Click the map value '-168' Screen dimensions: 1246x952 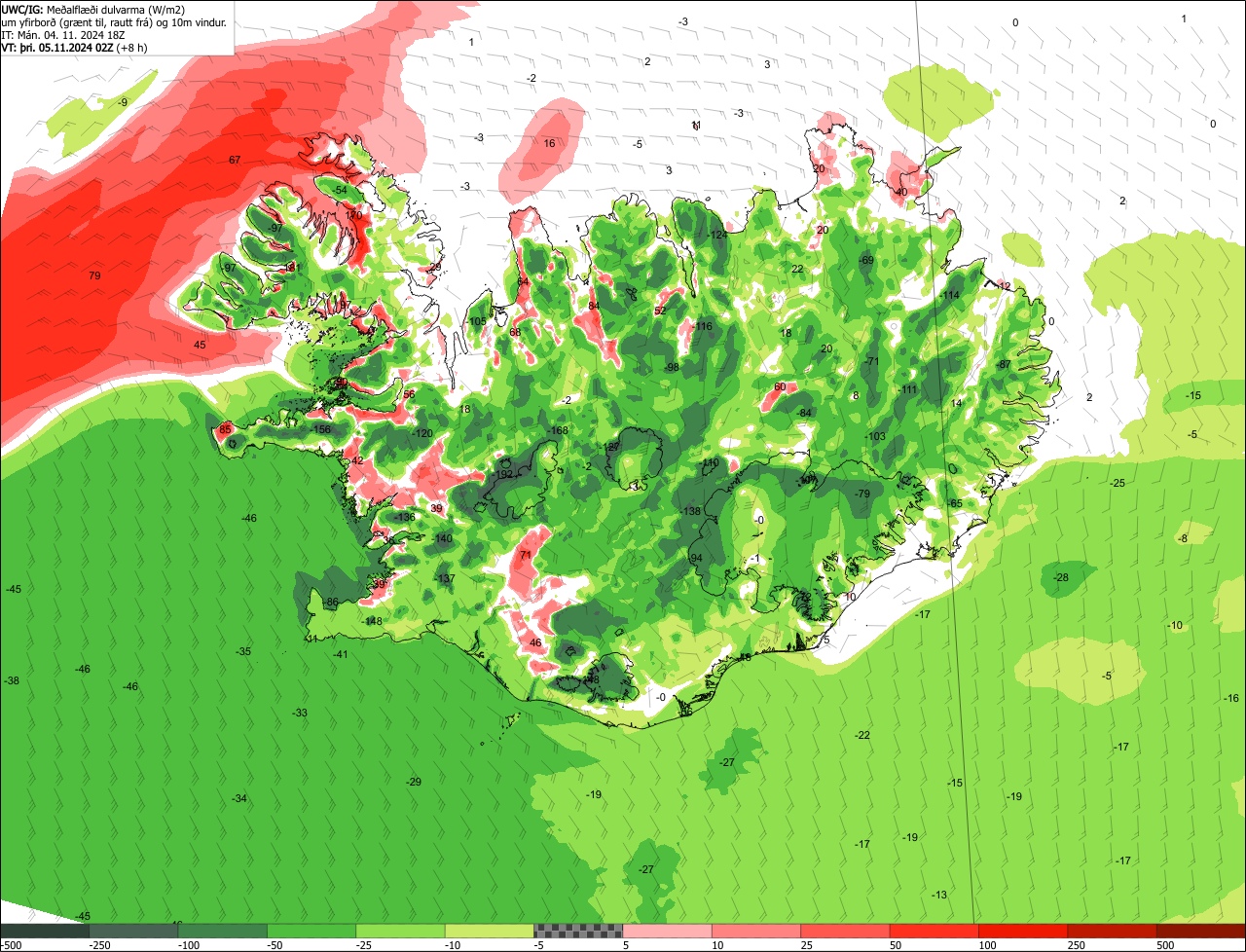click(x=558, y=430)
